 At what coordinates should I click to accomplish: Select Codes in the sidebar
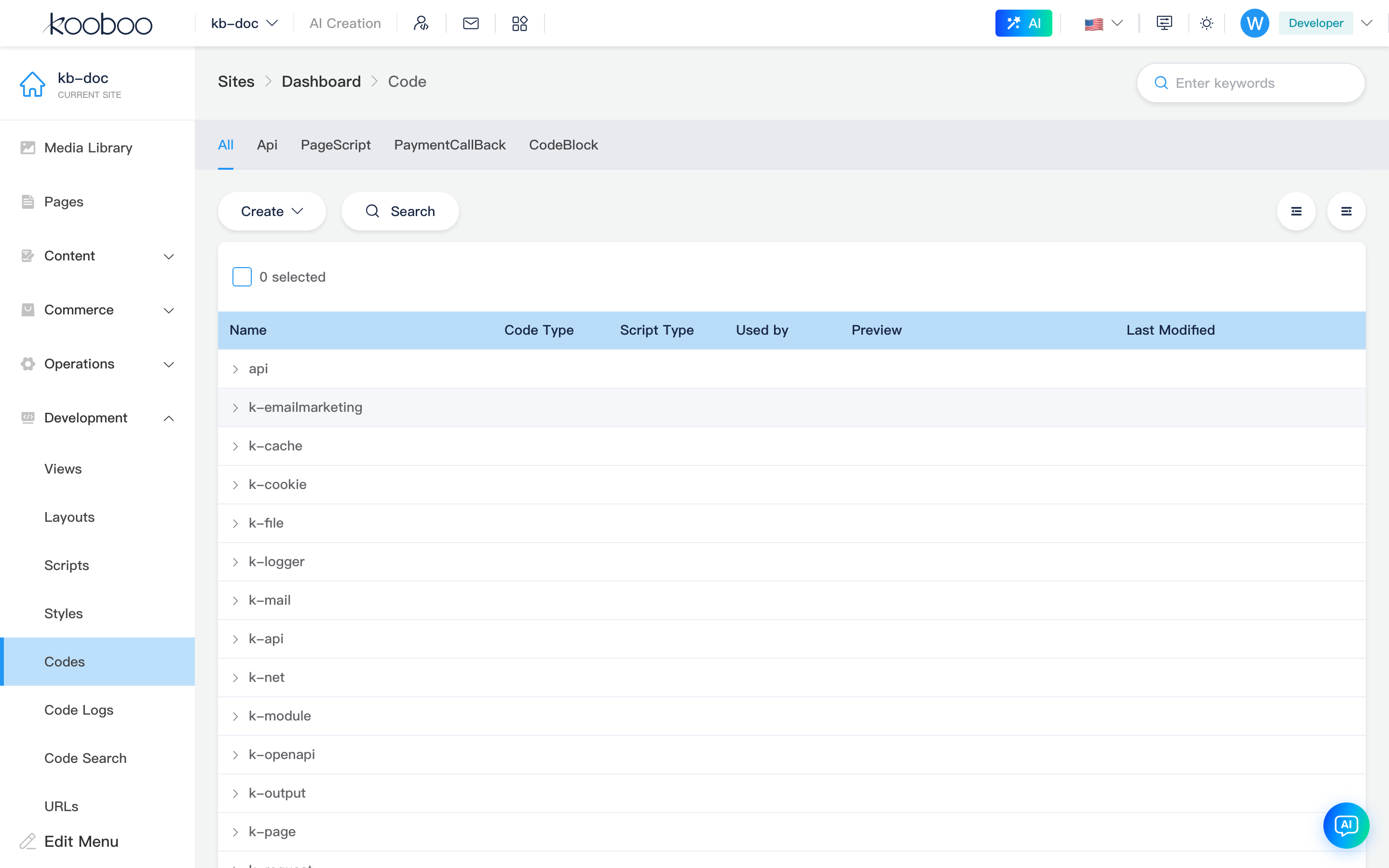pos(97,661)
